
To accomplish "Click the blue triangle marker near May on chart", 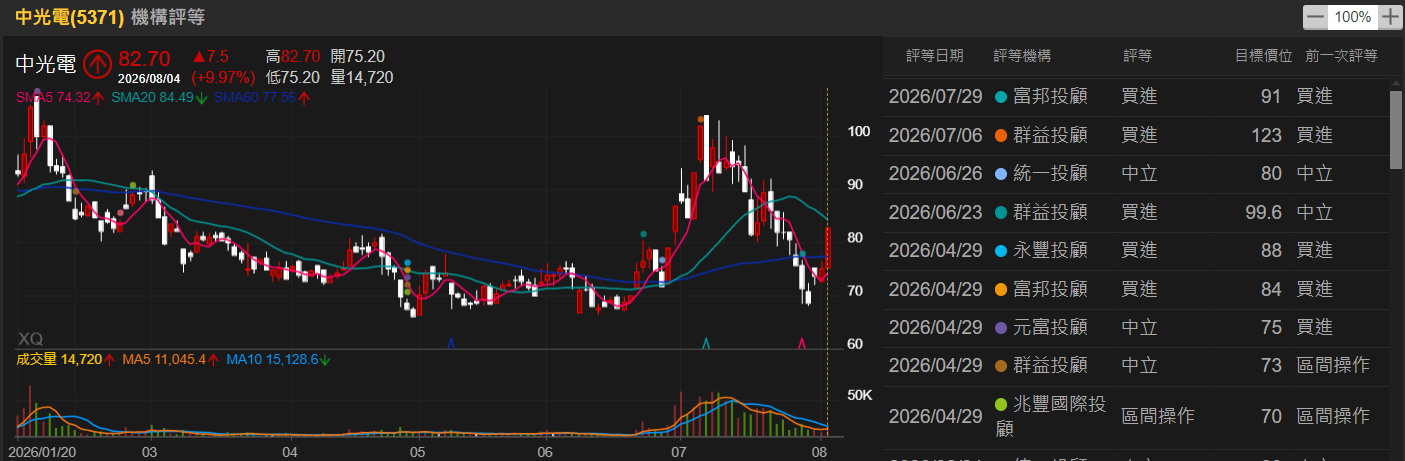I will pyautogui.click(x=451, y=343).
